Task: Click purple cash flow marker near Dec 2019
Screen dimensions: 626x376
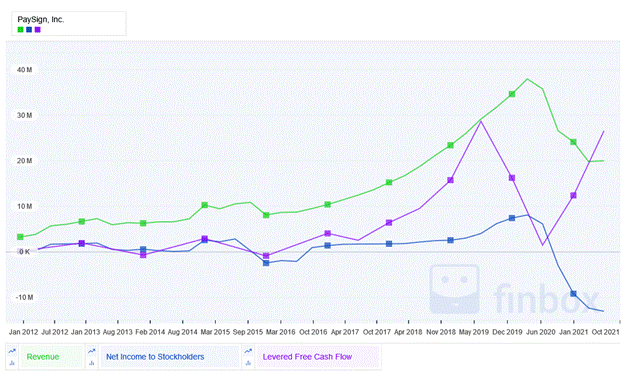Action: click(512, 178)
